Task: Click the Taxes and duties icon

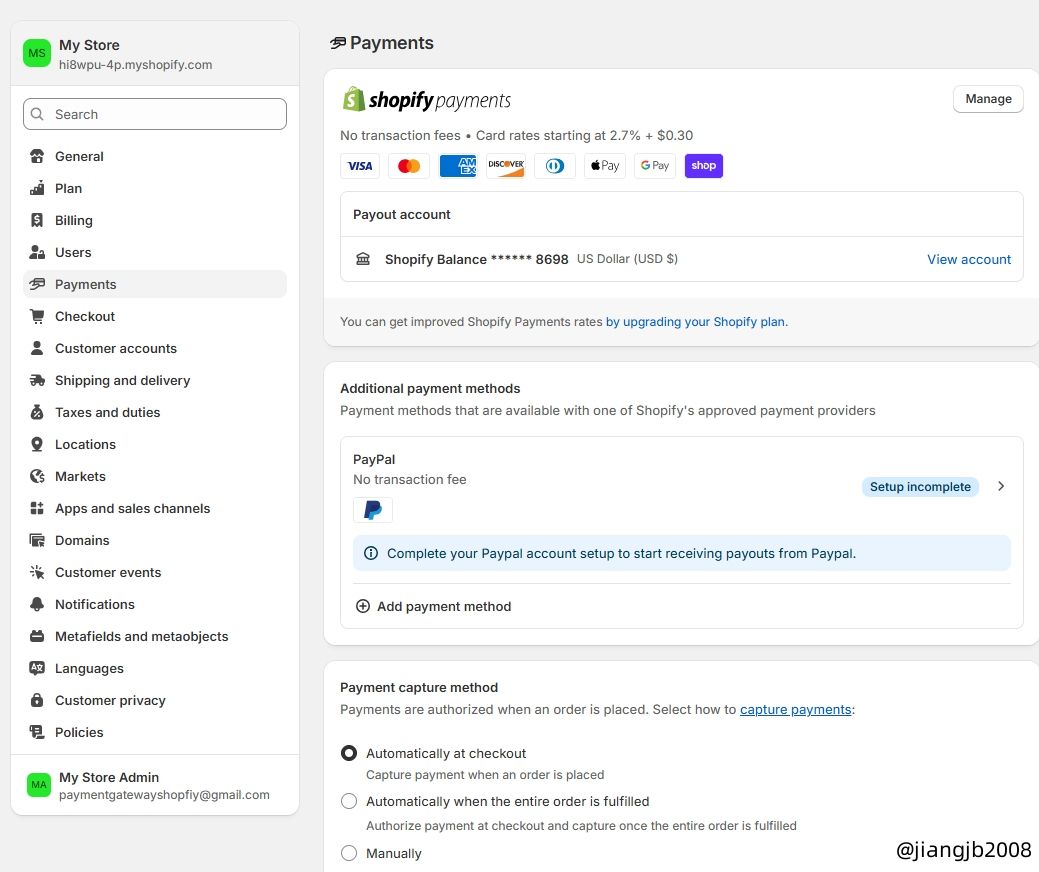Action: [x=37, y=412]
